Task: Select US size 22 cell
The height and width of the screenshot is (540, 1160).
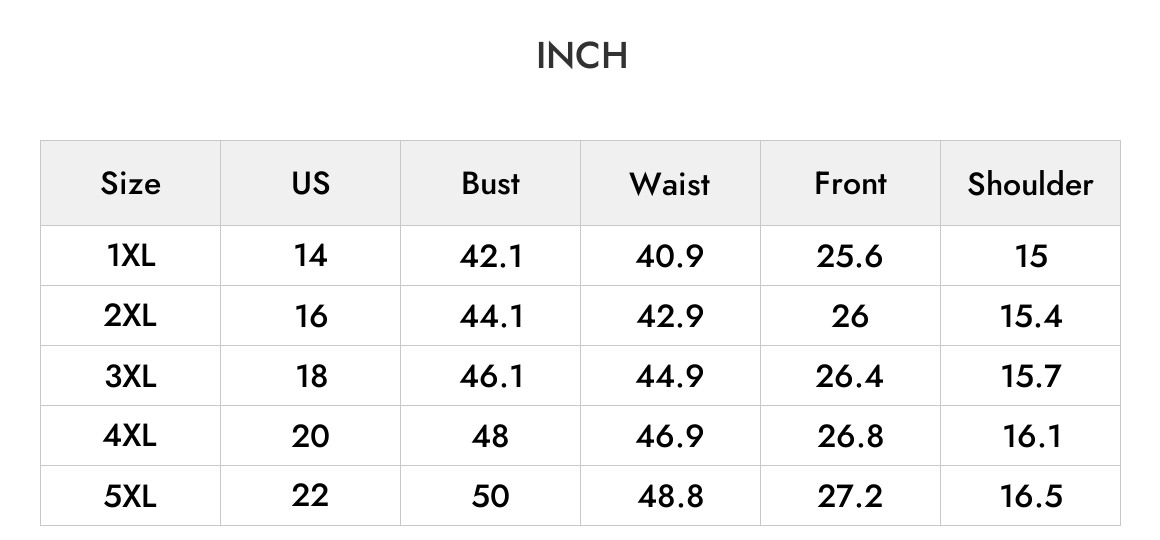Action: (311, 496)
